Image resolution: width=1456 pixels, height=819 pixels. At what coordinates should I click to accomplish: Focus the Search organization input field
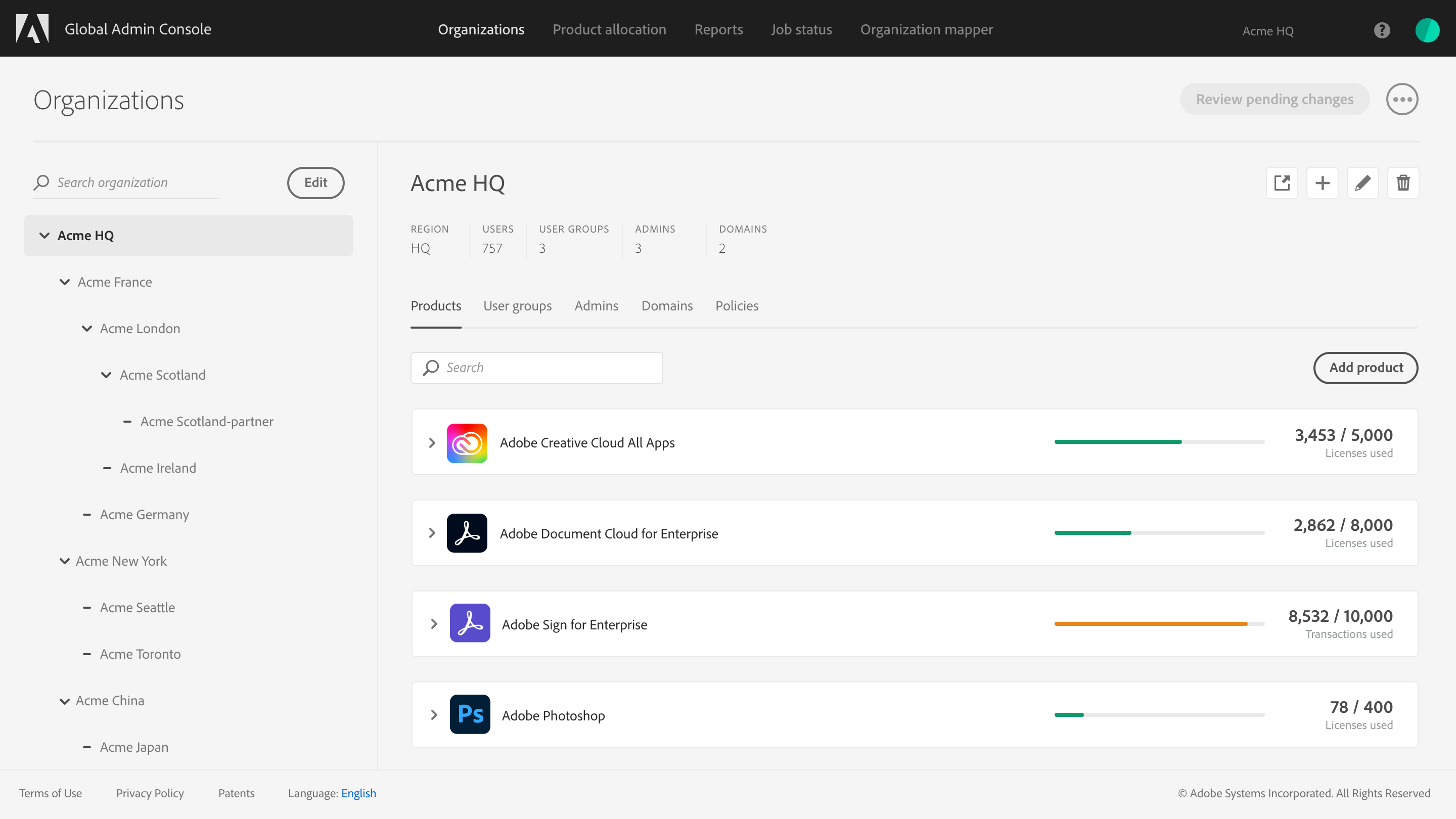pos(126,183)
